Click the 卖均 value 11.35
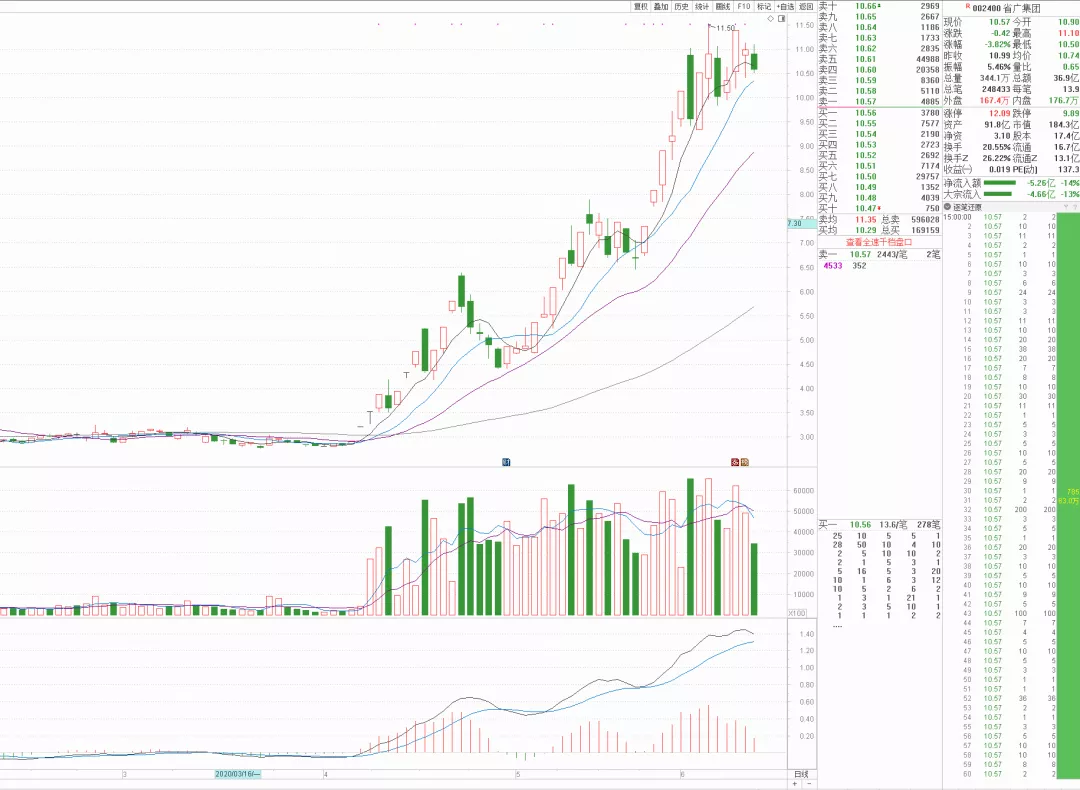The height and width of the screenshot is (790, 1080). [866, 220]
